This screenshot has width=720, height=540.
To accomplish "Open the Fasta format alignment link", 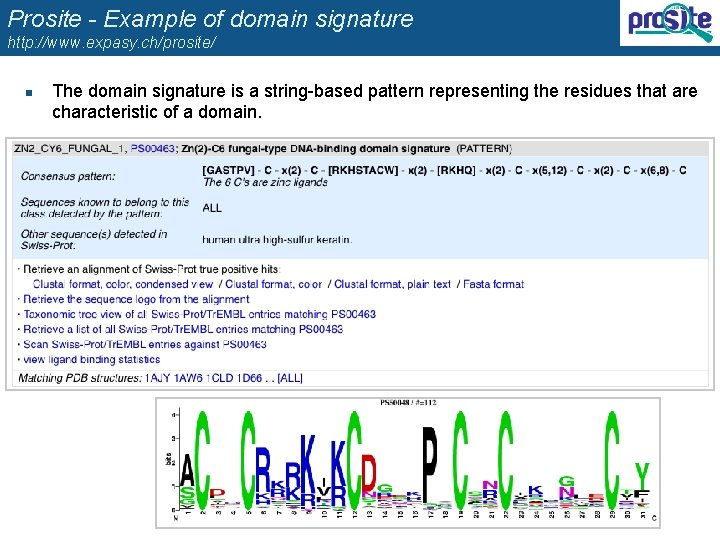I will tap(493, 284).
